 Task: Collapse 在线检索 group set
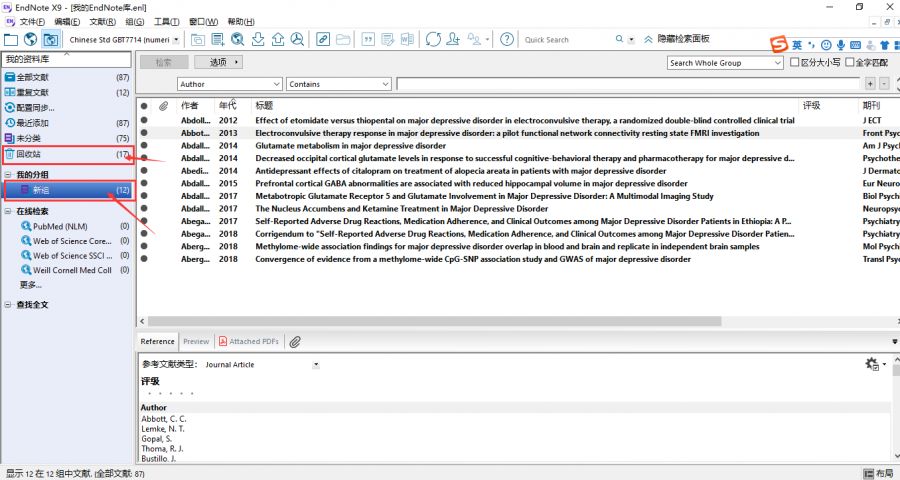pyautogui.click(x=8, y=211)
